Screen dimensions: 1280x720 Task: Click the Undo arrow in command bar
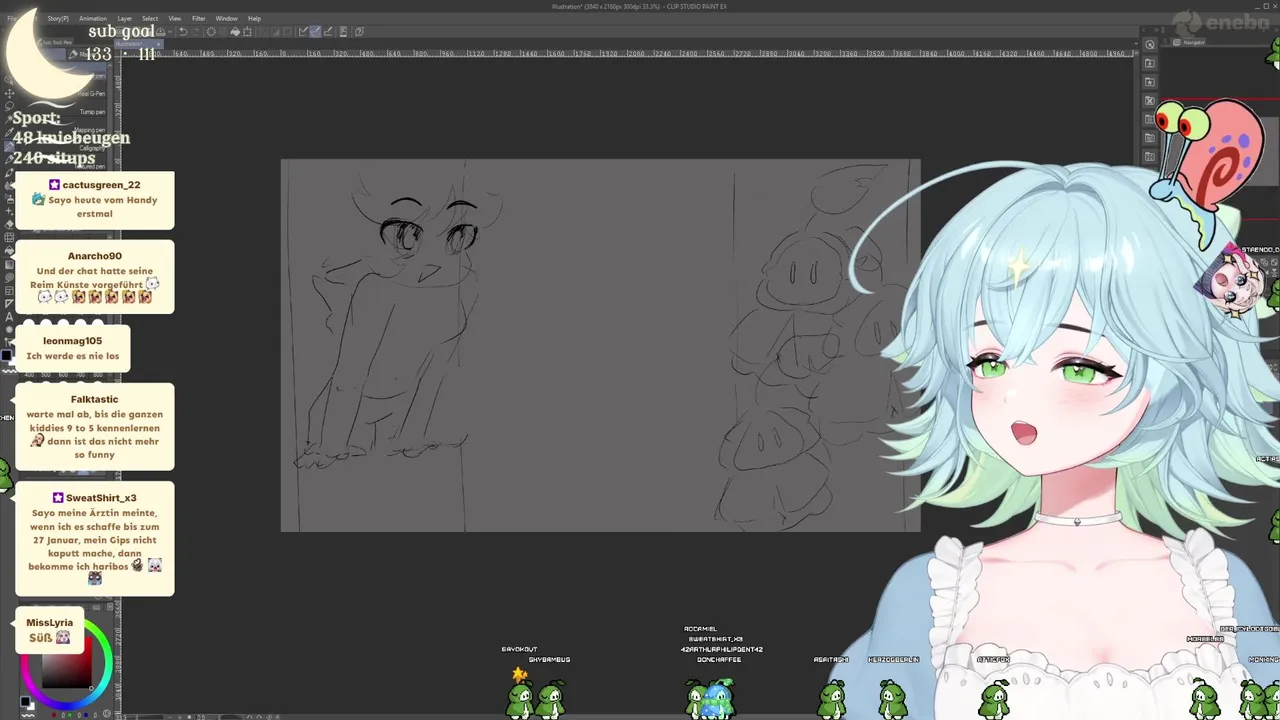coord(183,32)
